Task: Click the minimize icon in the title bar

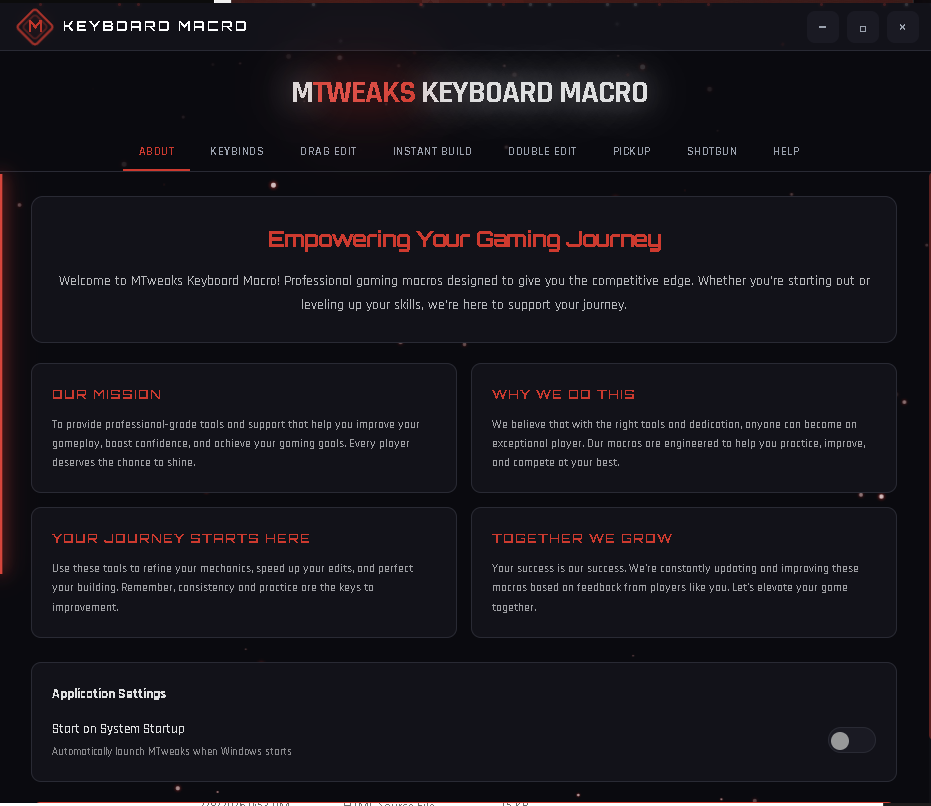Action: [x=822, y=27]
